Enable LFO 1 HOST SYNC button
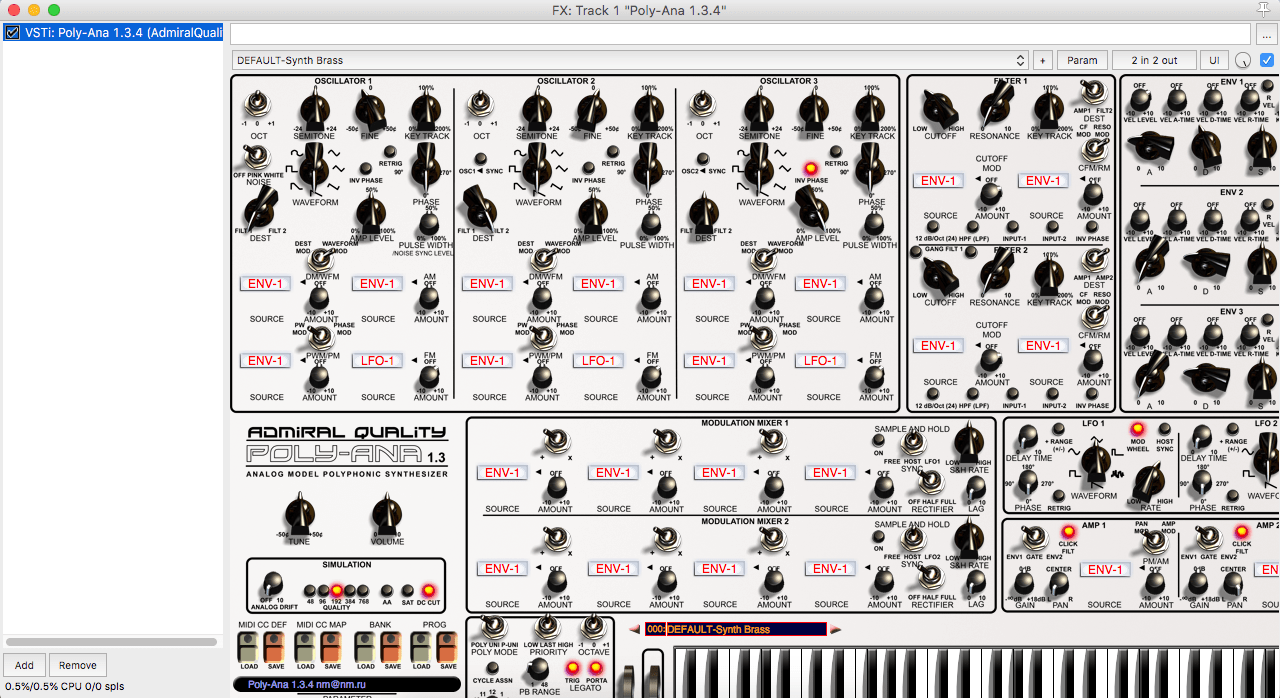 pos(1164,430)
